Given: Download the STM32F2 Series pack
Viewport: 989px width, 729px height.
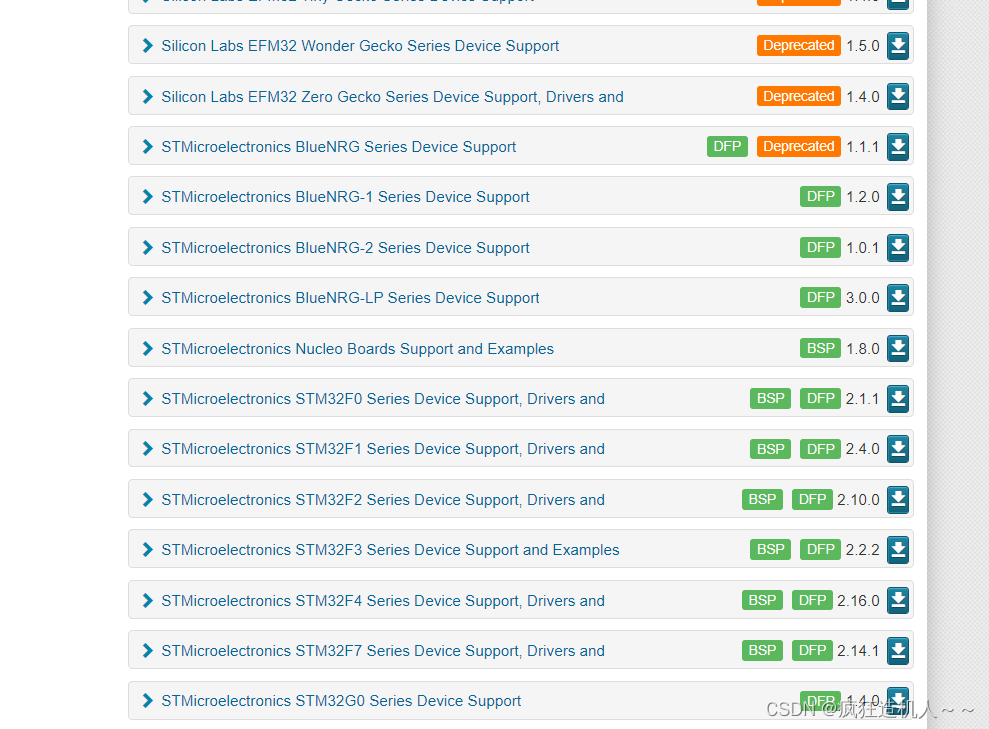Looking at the screenshot, I should (x=898, y=499).
